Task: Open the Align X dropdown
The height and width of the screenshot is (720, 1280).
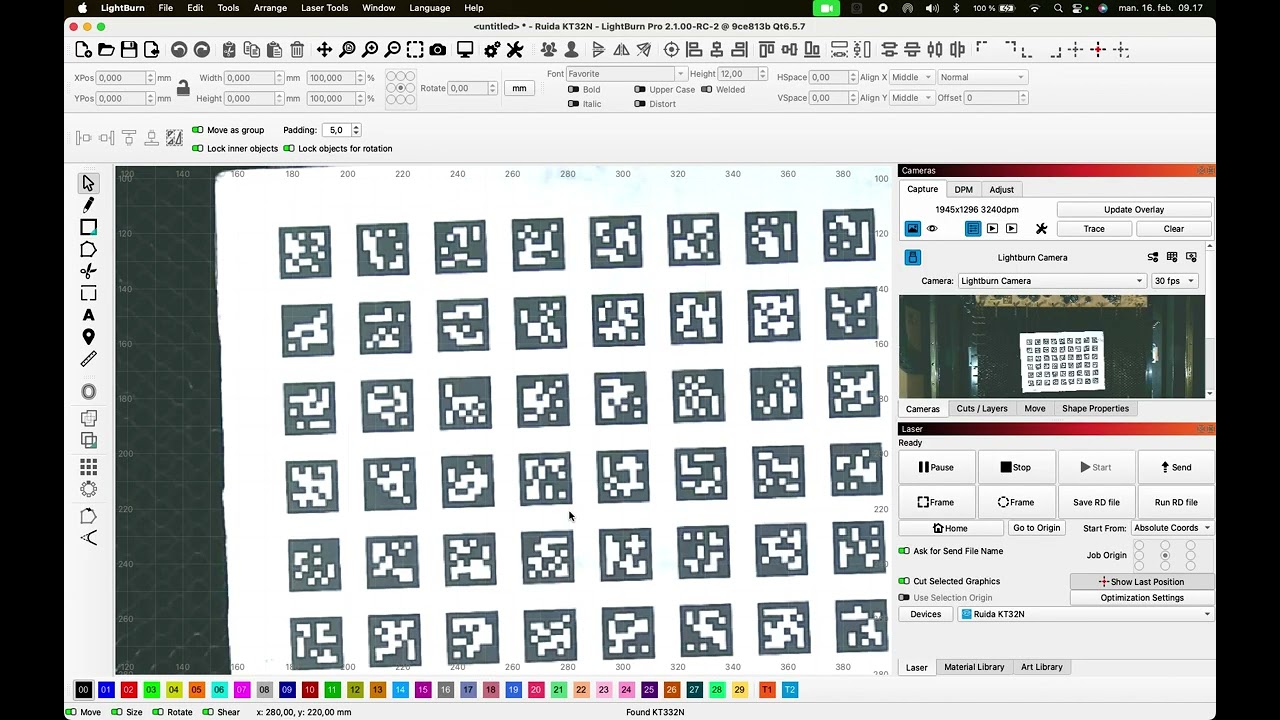Action: point(912,77)
